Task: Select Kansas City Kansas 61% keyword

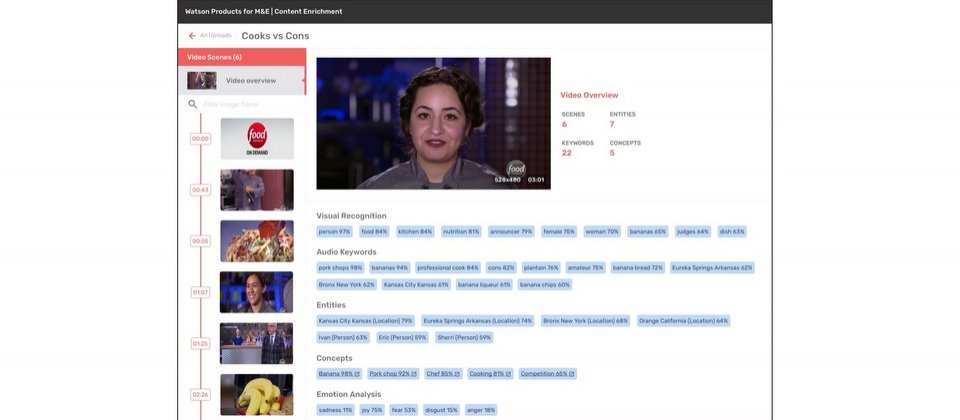Action: (x=416, y=285)
